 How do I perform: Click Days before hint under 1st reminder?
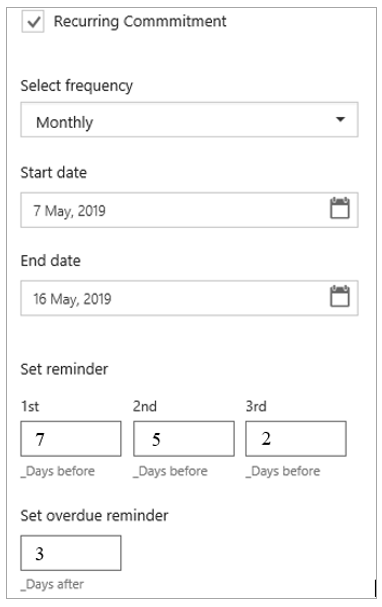click(x=58, y=471)
